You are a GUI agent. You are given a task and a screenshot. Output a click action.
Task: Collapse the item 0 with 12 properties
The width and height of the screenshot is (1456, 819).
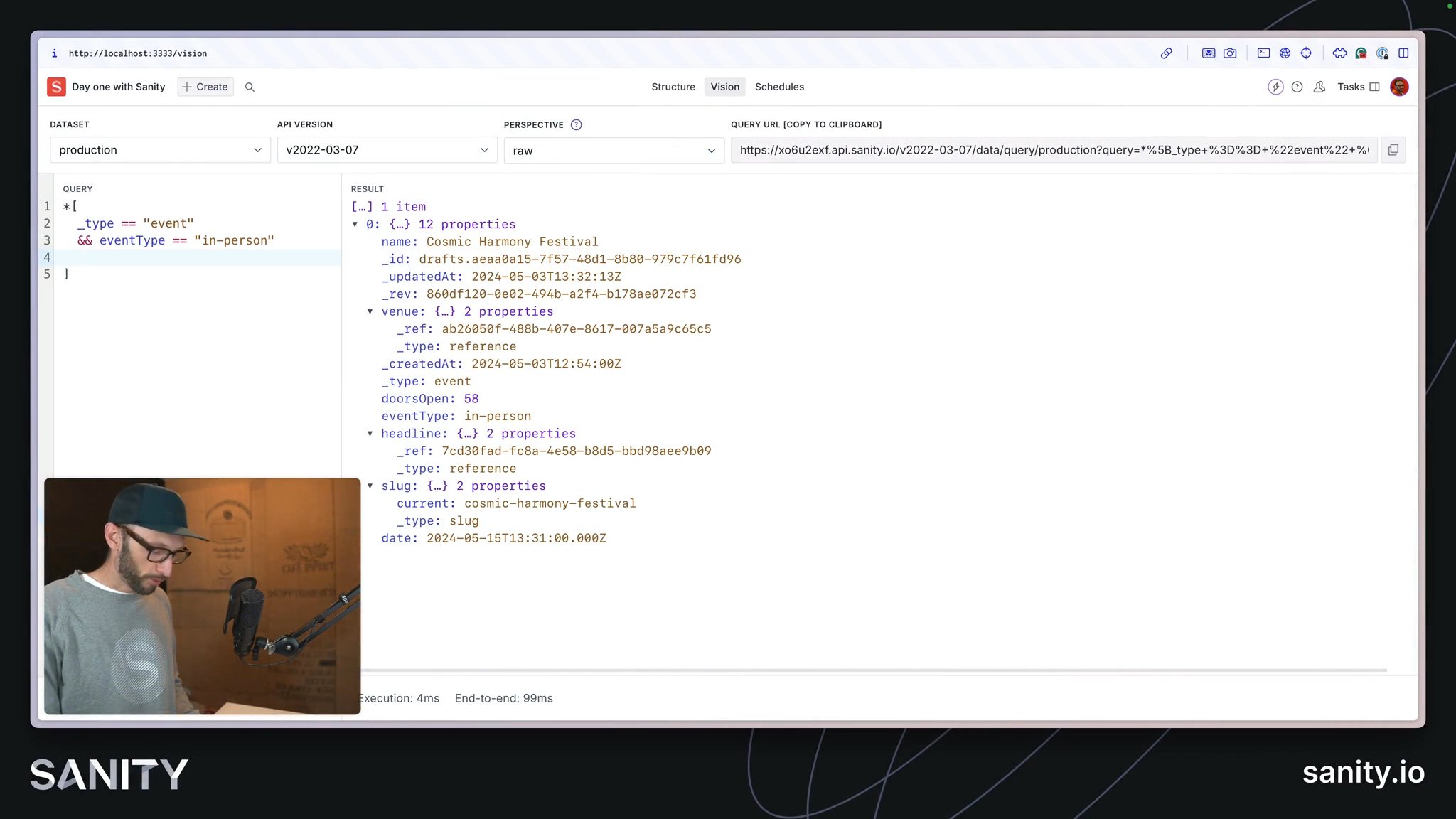pyautogui.click(x=355, y=224)
